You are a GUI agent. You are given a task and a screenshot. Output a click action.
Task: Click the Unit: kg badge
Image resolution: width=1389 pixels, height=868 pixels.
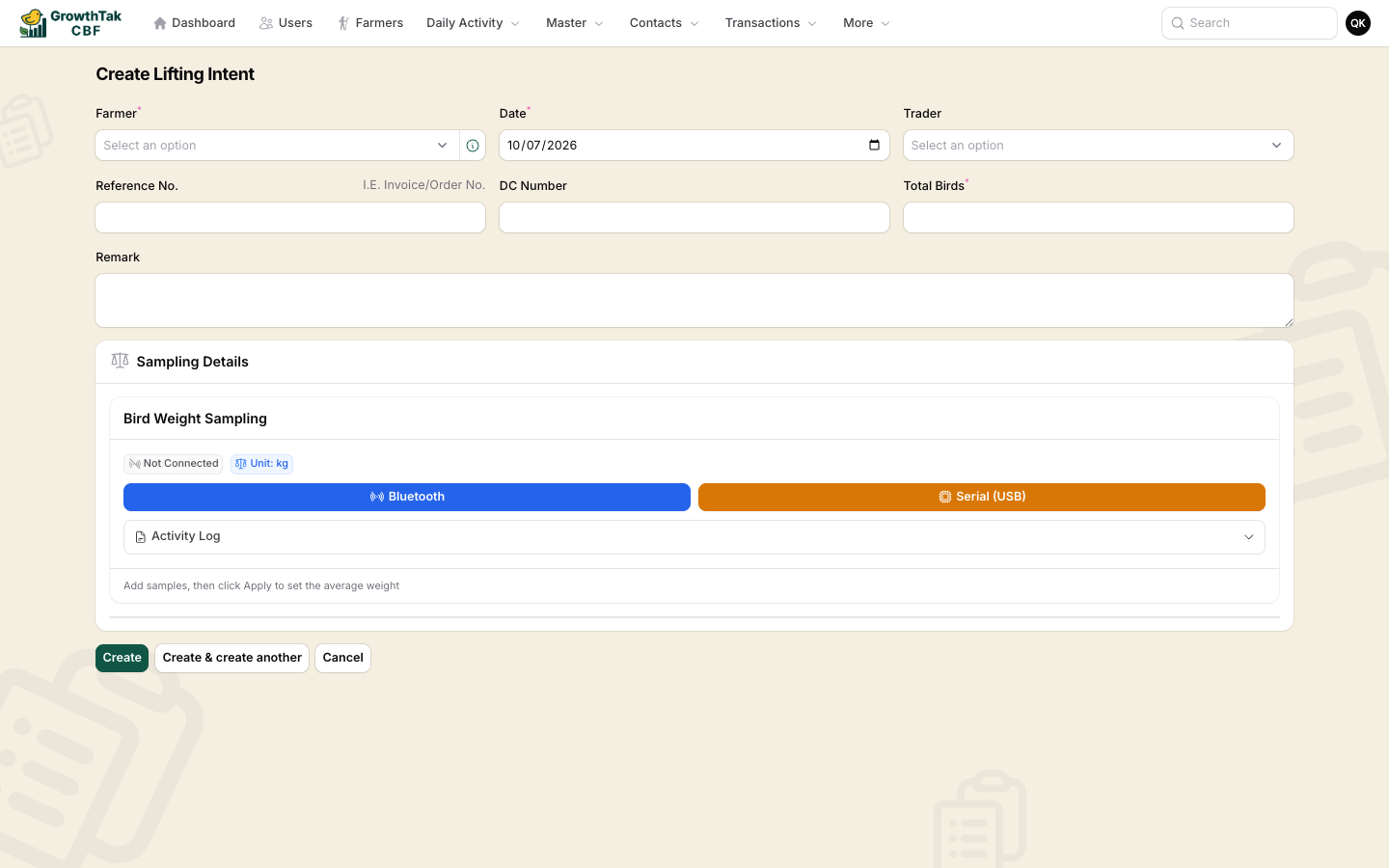261,464
